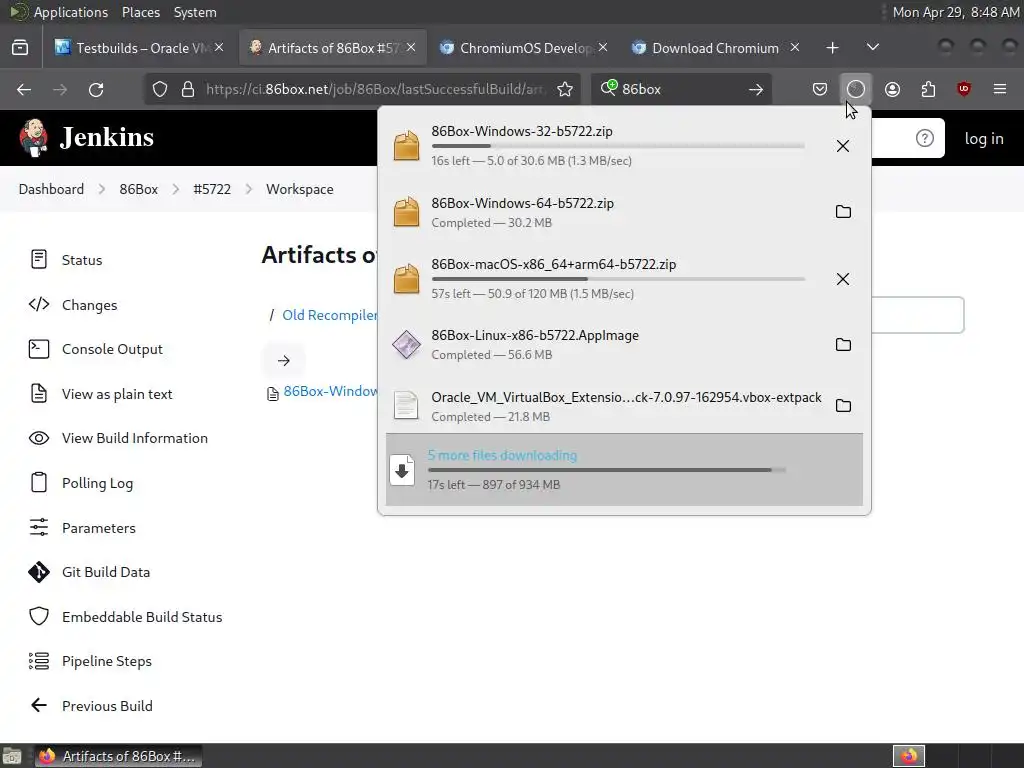Open the 86Box breadcrumb link
The width and height of the screenshot is (1024, 768).
pos(138,189)
